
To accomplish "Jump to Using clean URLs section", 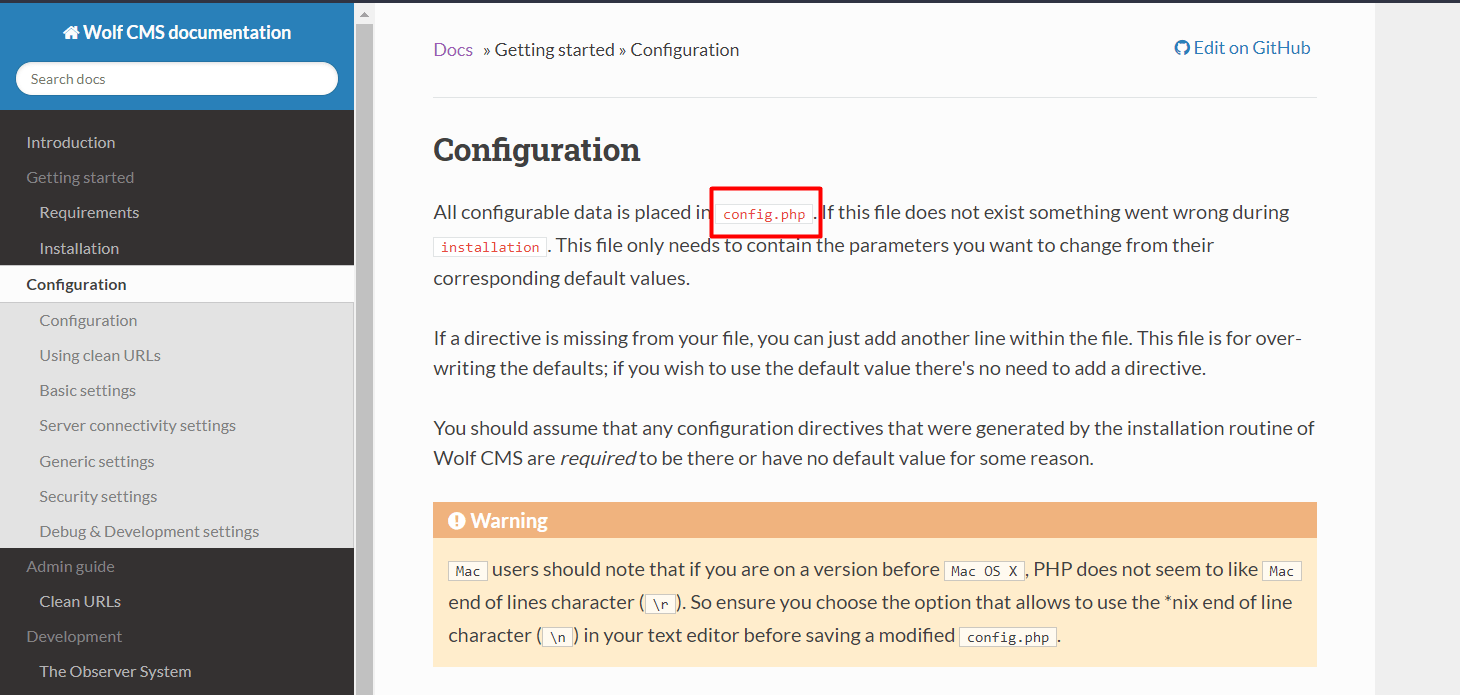I will pyautogui.click(x=100, y=355).
